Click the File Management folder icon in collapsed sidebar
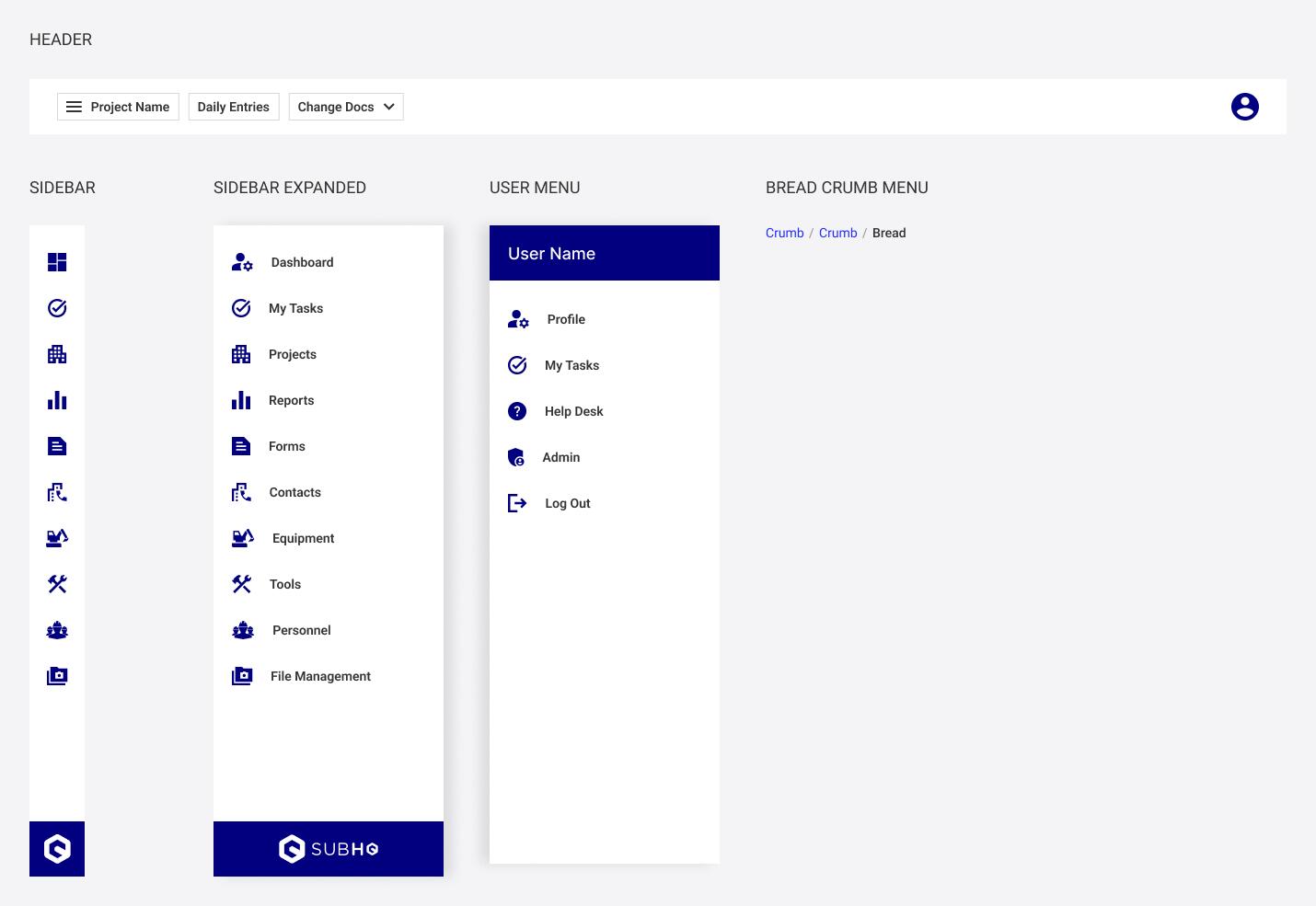1316x906 pixels. coord(57,676)
